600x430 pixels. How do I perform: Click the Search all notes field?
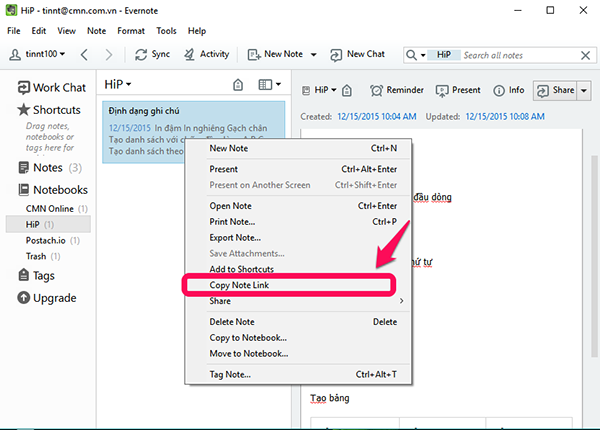click(520, 55)
